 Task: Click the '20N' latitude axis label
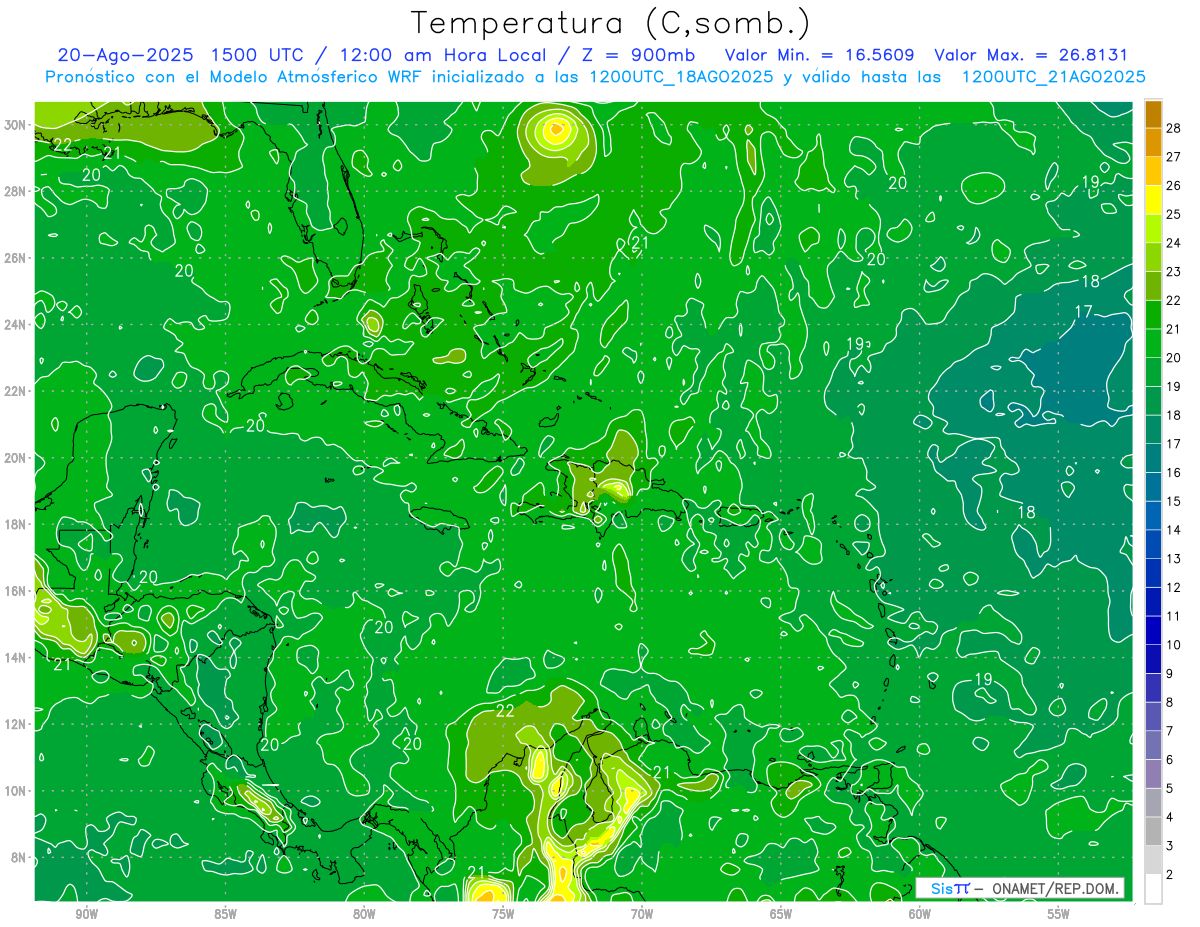click(17, 458)
